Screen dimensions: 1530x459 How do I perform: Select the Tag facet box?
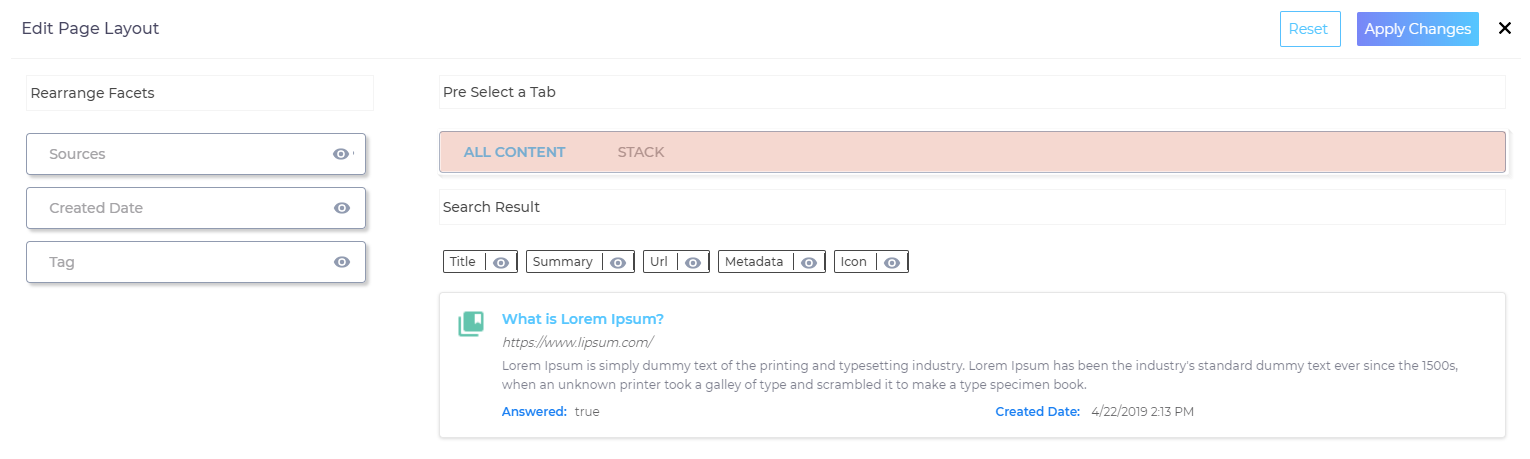click(180, 262)
